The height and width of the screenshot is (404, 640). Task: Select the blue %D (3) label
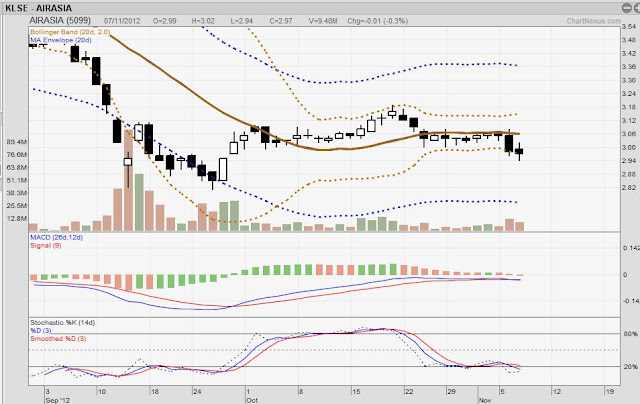coord(41,331)
